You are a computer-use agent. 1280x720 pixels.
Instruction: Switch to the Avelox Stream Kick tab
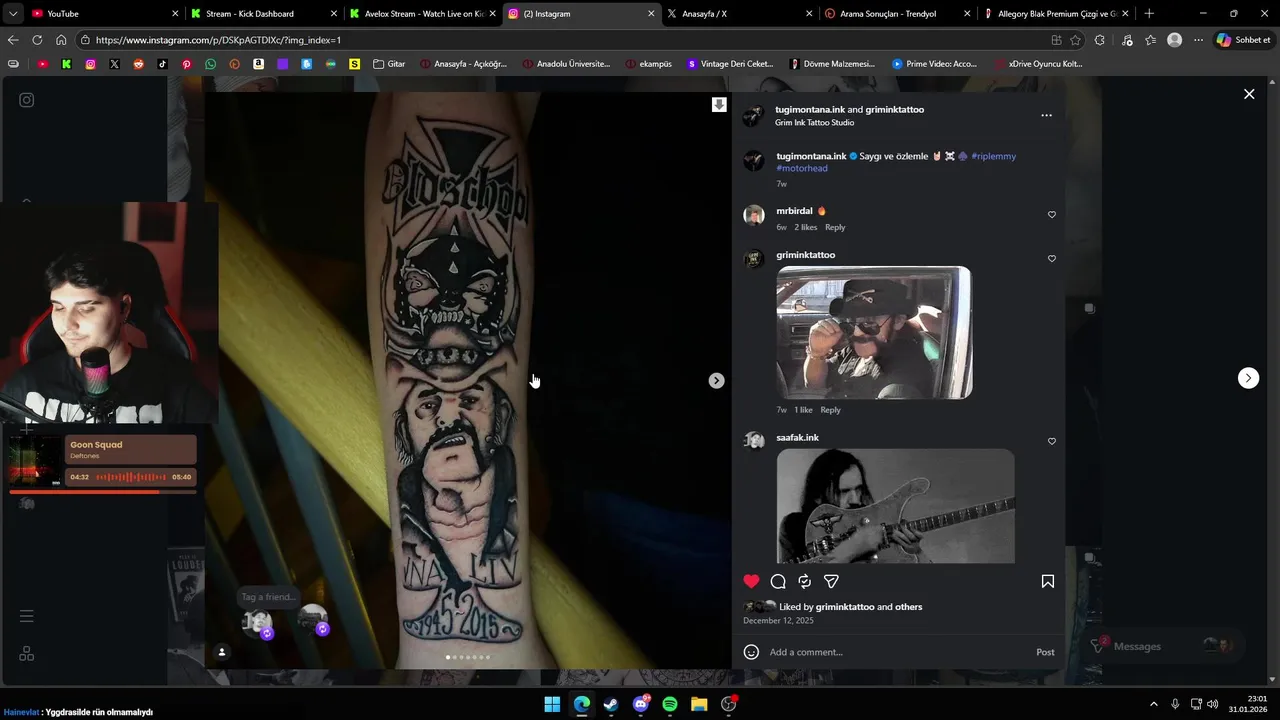[422, 14]
